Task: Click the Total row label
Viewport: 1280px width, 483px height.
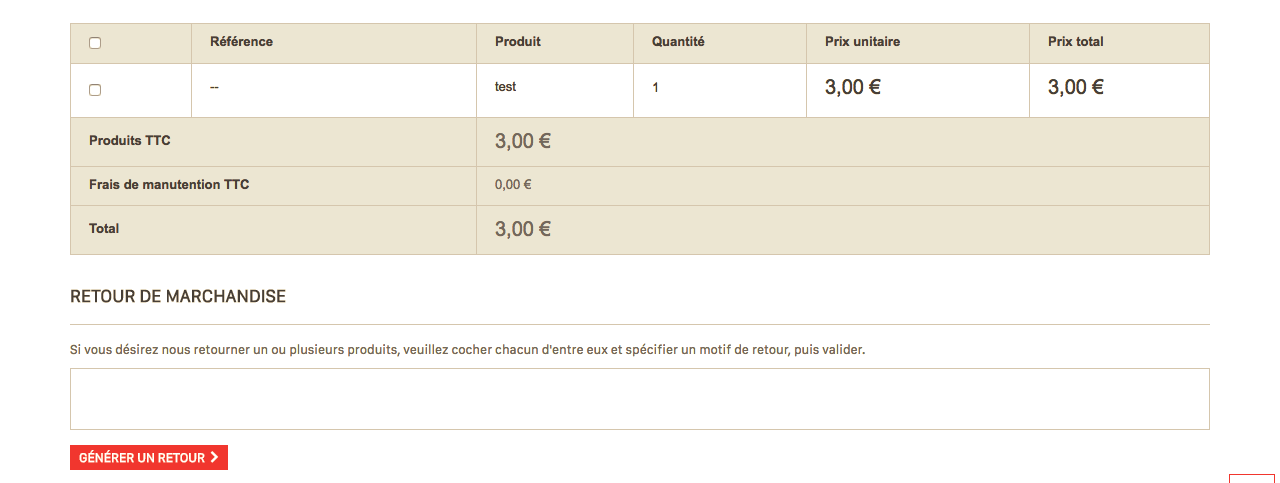Action: pos(104,229)
